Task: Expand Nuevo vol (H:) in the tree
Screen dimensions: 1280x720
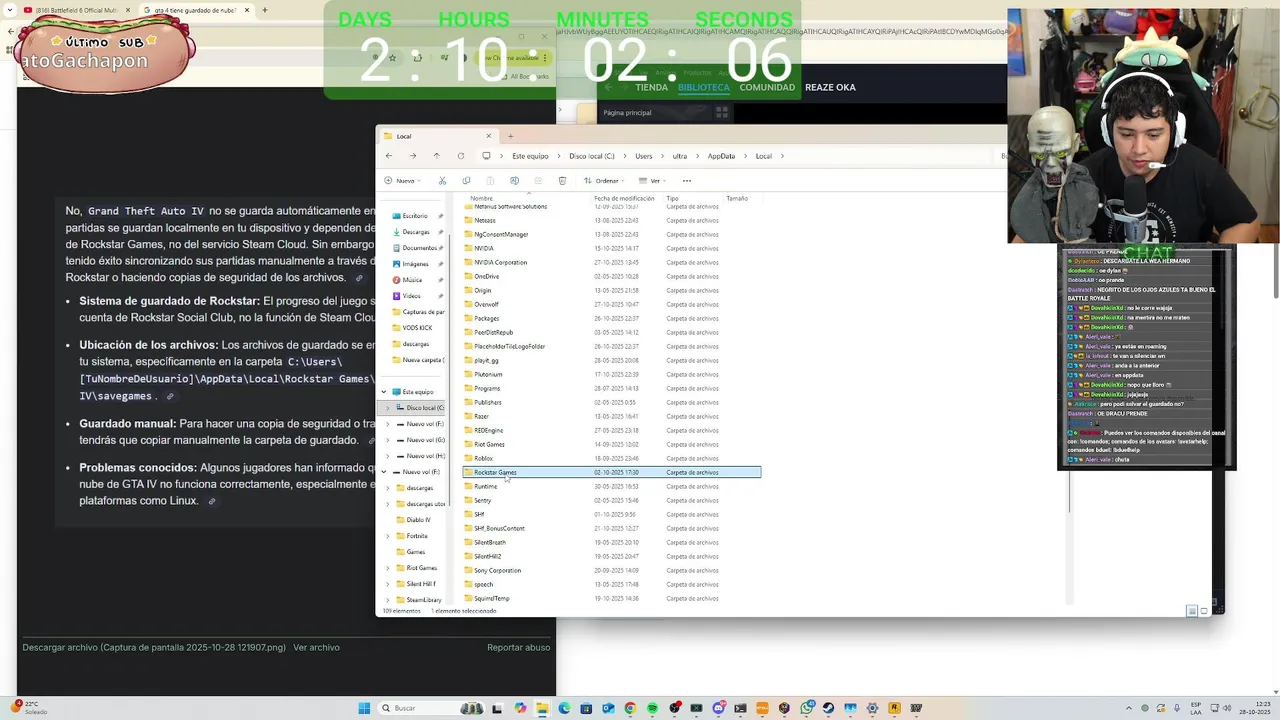Action: pos(388,456)
